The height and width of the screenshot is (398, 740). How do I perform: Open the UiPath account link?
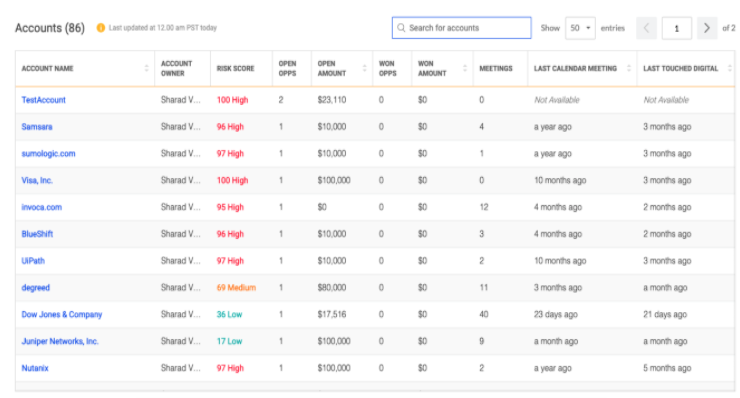tap(33, 261)
